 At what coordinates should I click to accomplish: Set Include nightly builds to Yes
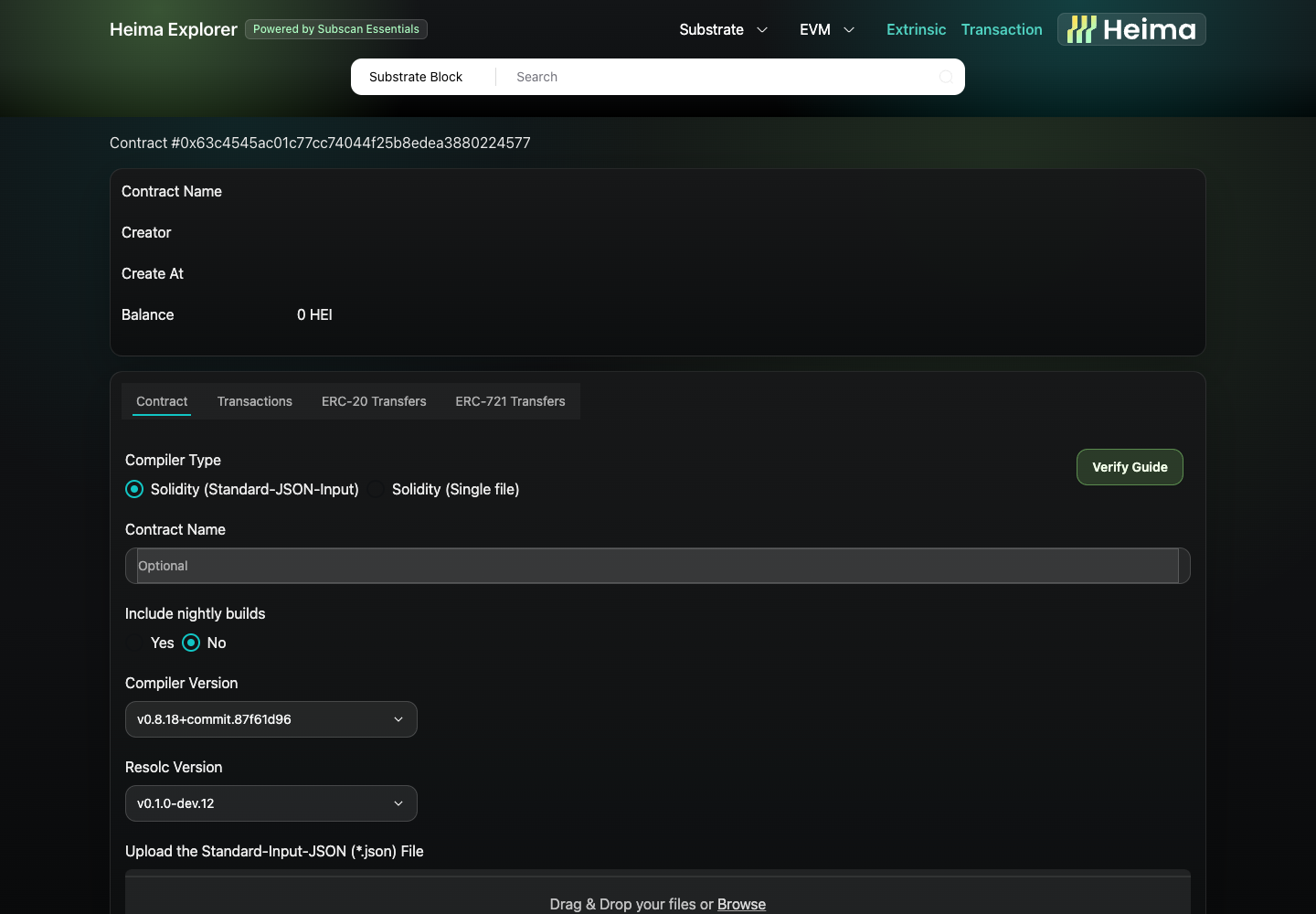tap(134, 643)
